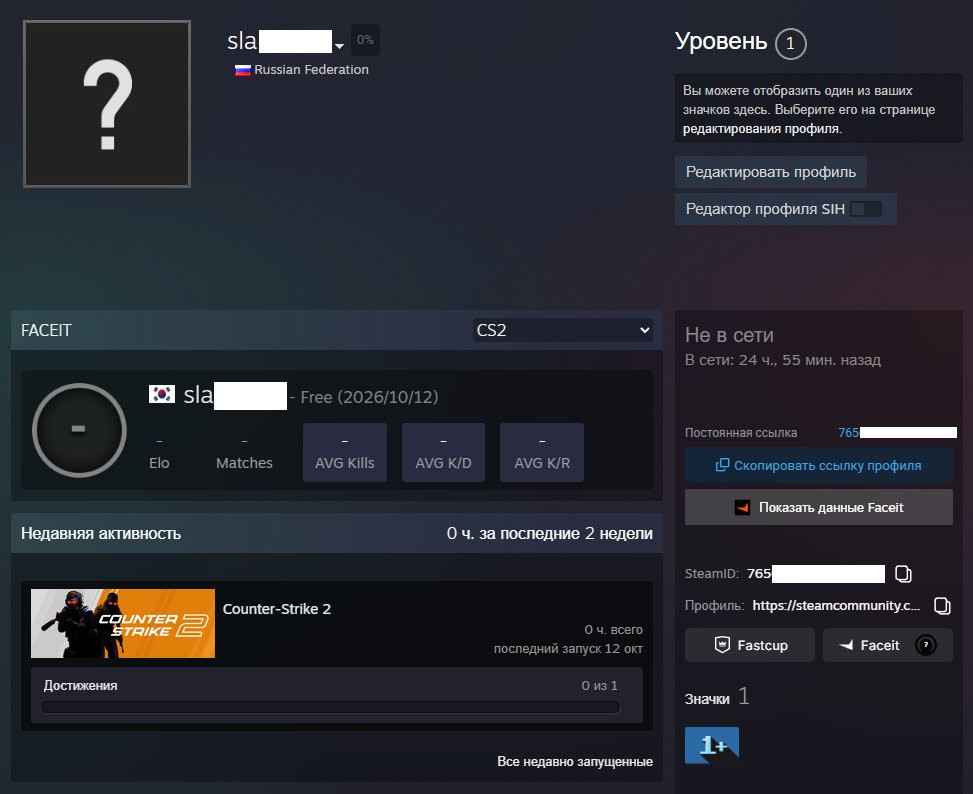Click the Elo stat value

(159, 442)
